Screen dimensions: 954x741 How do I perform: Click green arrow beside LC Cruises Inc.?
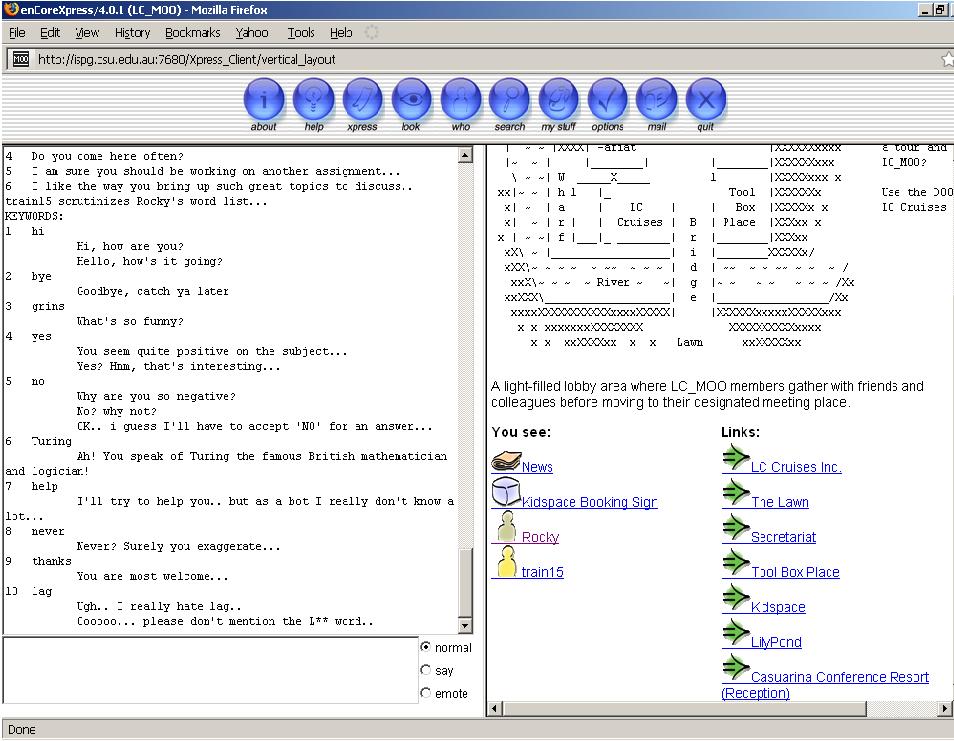pos(736,458)
